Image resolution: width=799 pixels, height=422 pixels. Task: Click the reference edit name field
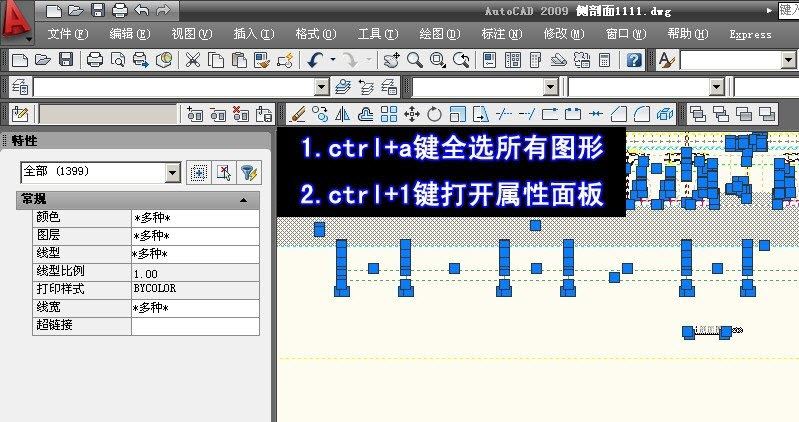click(108, 114)
